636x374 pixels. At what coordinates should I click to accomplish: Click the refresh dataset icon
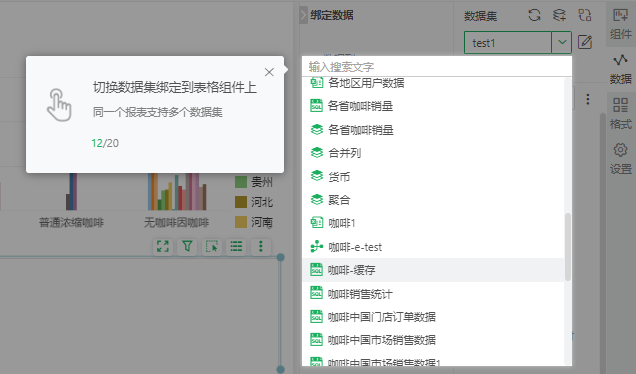[x=534, y=15]
